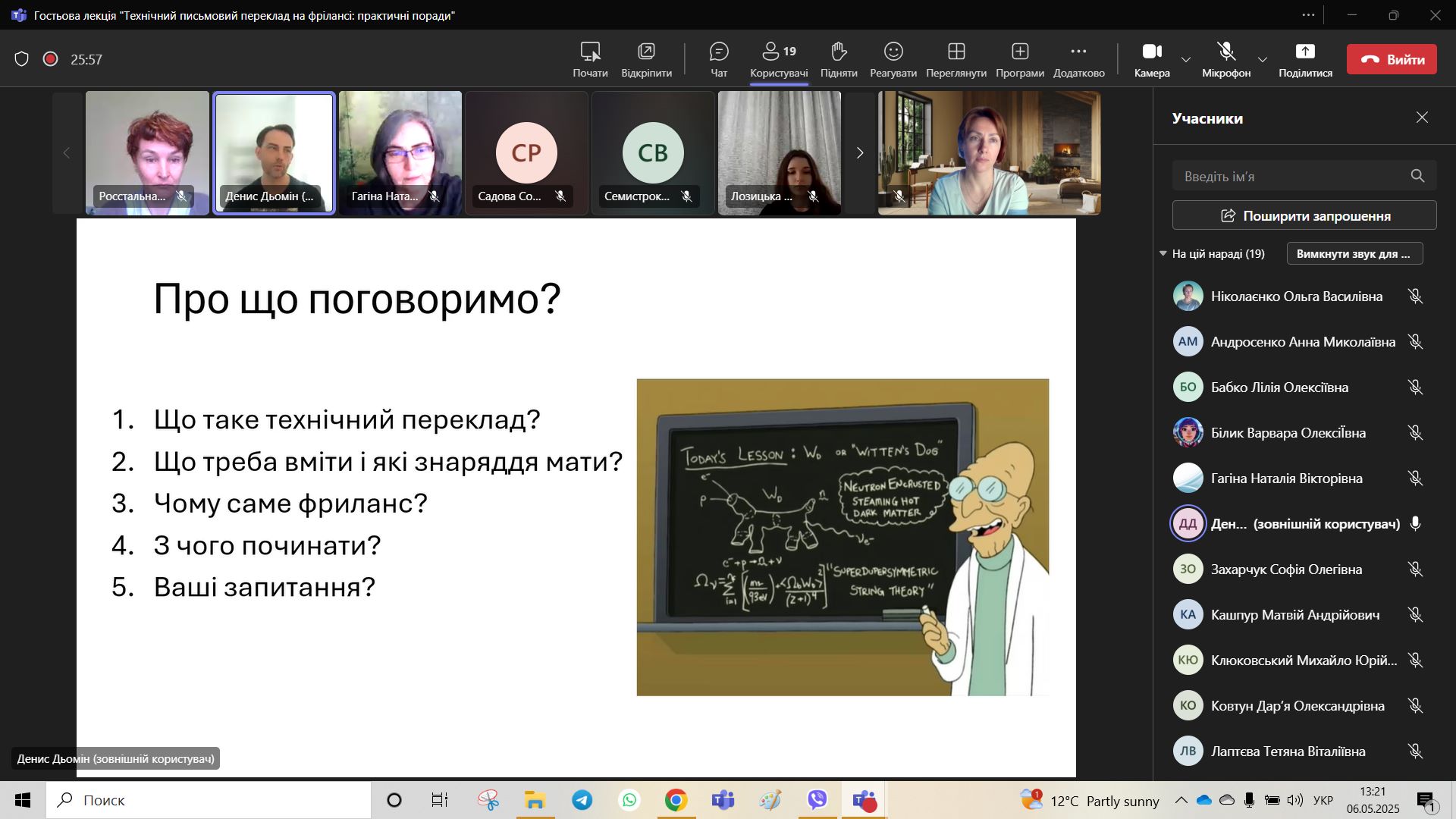Toggle the Camera on or off

(1151, 52)
